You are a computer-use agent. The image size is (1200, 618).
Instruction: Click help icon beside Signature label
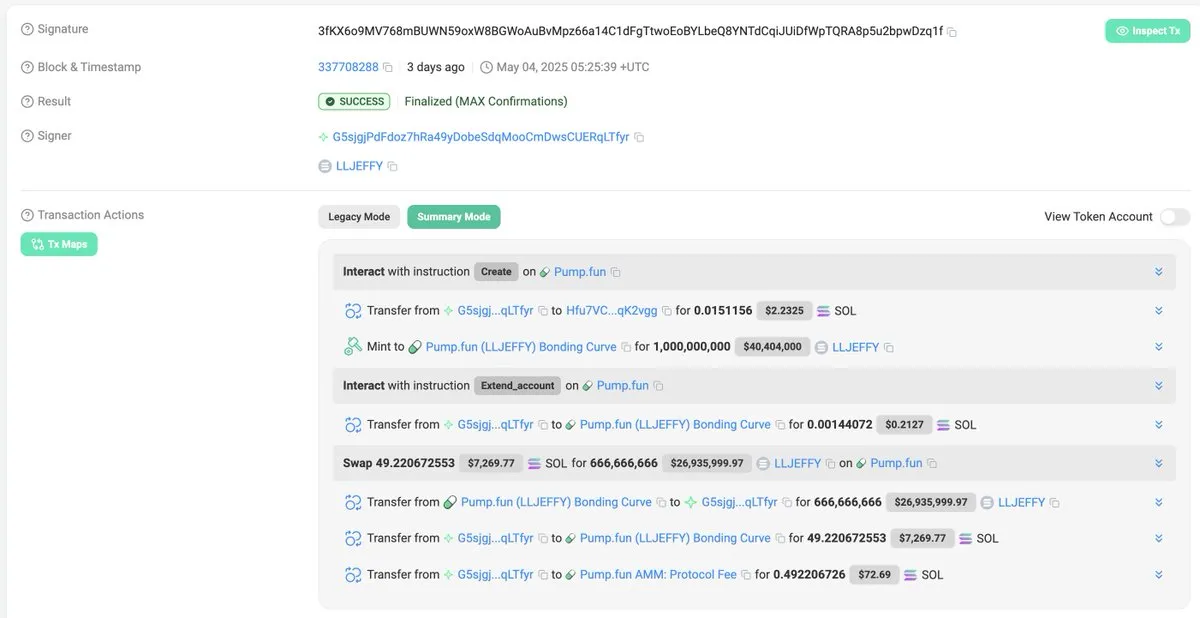coord(28,30)
